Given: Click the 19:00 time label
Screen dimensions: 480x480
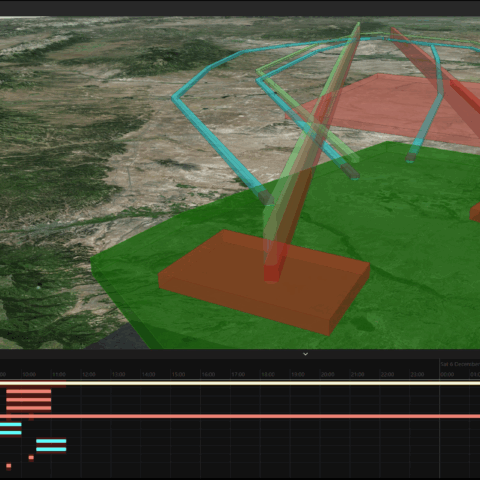Looking at the screenshot, I should tap(298, 375).
